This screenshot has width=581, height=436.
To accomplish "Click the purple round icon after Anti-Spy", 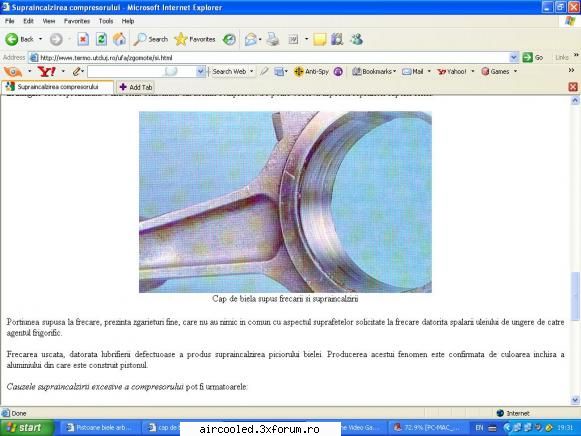I will 338,71.
